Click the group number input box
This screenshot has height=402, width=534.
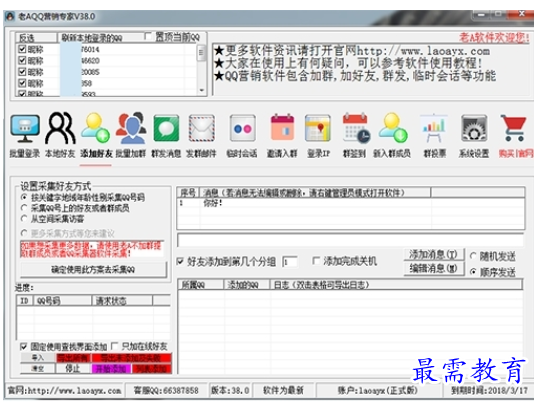pos(289,262)
